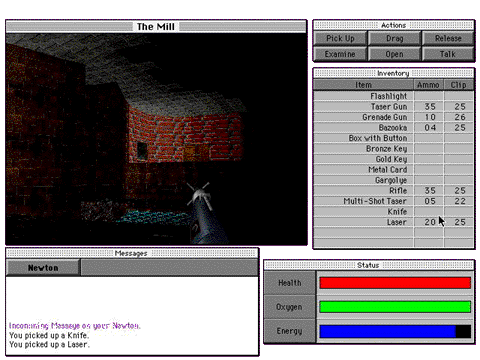Click the Newton tab in Messages
This screenshot has height=360, width=480.
pos(43,268)
